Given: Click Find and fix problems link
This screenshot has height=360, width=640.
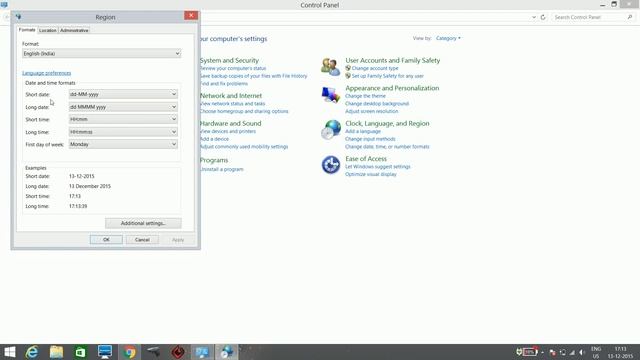Looking at the screenshot, I should [224, 83].
